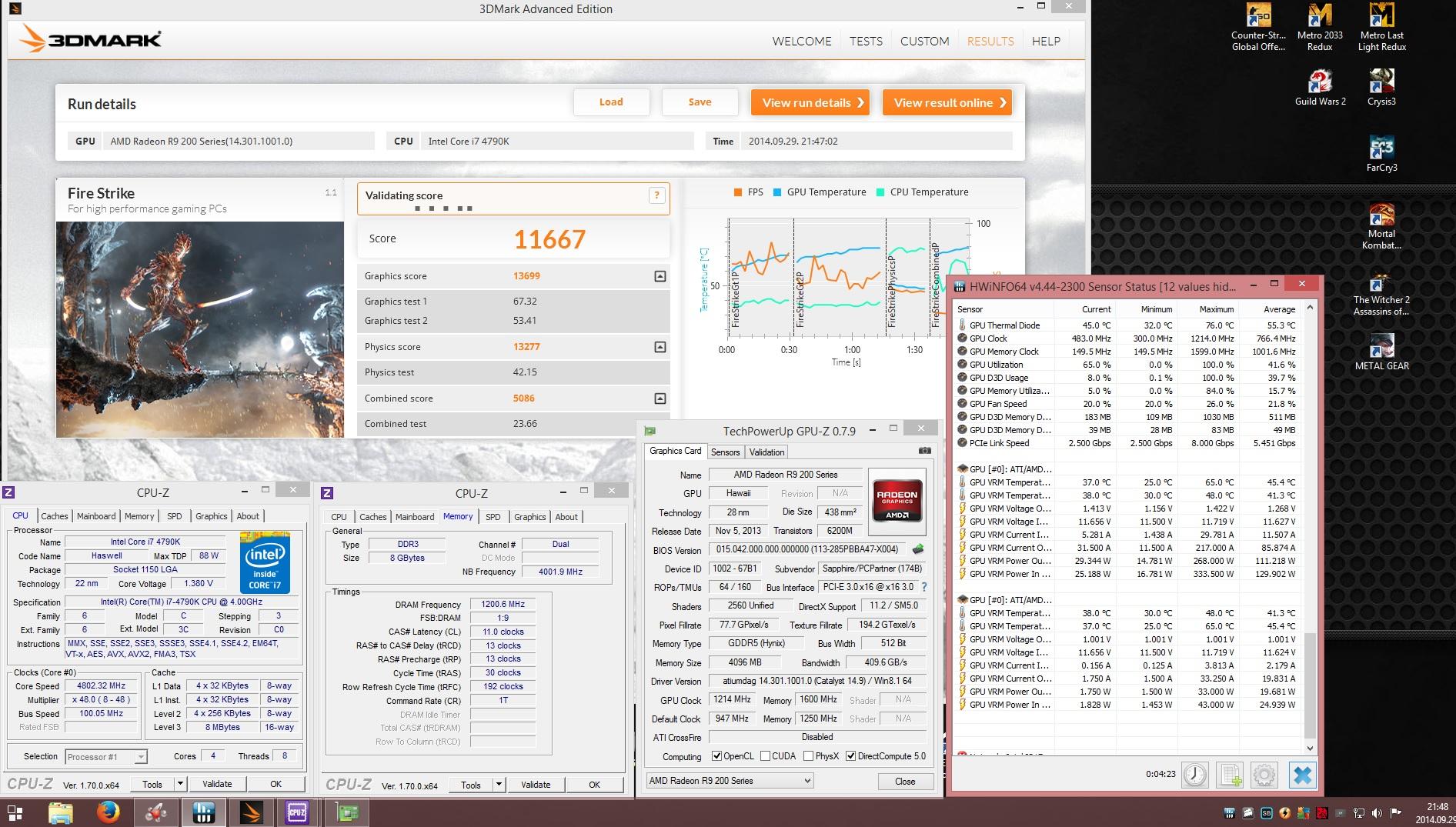The image size is (1456, 827).
Task: Click Validate in the left CPU-Z window
Action: [x=217, y=784]
